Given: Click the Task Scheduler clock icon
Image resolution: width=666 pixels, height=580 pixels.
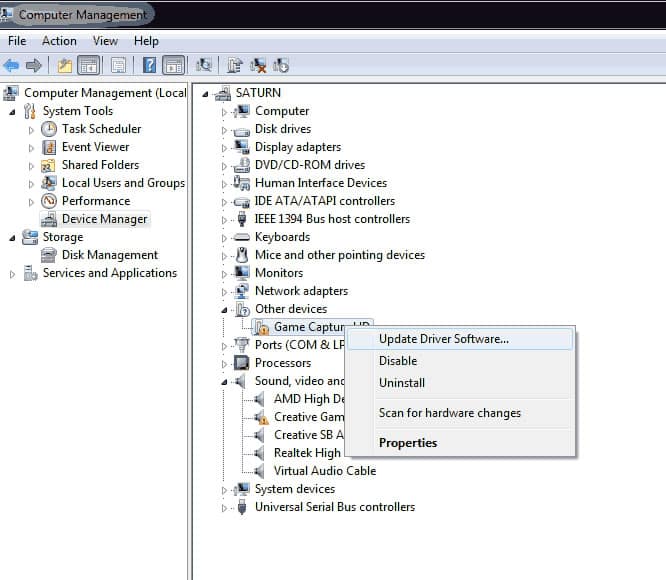Looking at the screenshot, I should click(x=49, y=129).
